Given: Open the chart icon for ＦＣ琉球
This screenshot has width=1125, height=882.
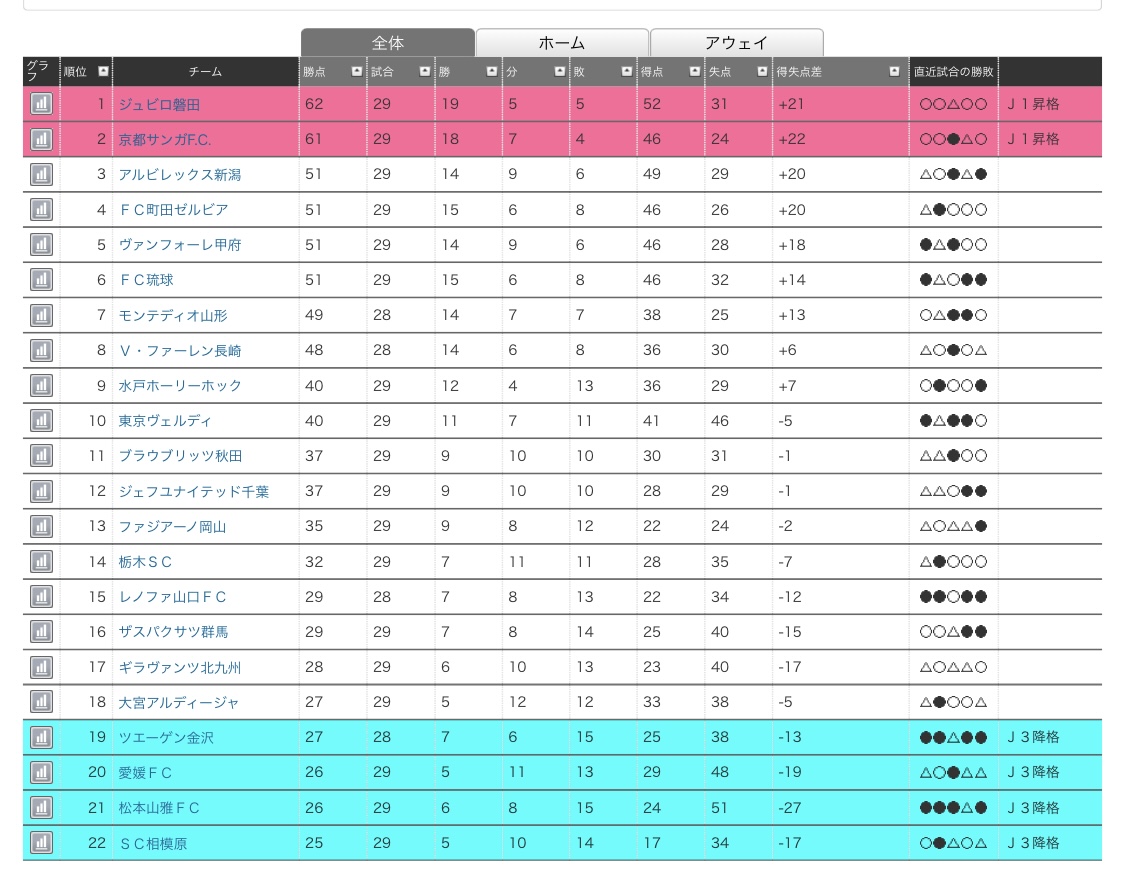Looking at the screenshot, I should 41,280.
